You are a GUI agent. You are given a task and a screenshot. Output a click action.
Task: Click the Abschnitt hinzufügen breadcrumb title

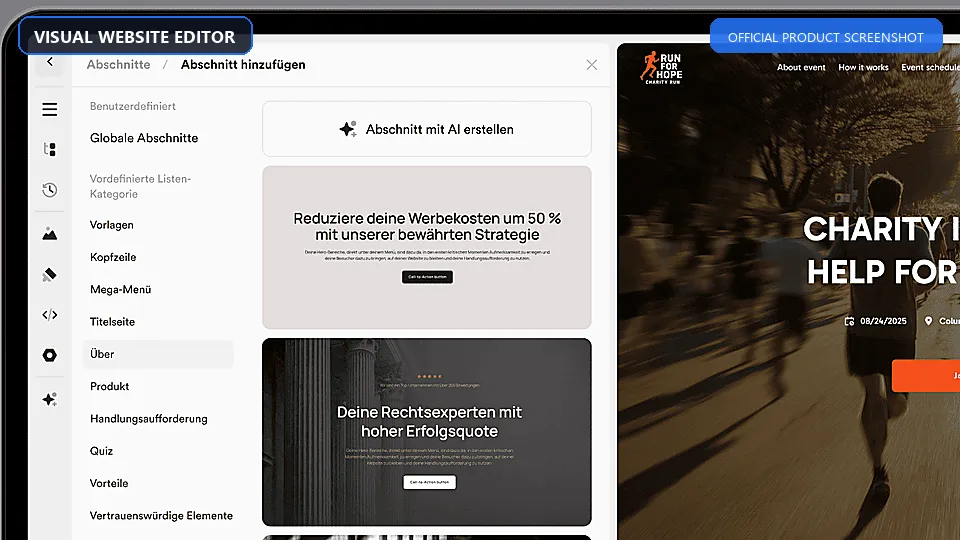[243, 65]
